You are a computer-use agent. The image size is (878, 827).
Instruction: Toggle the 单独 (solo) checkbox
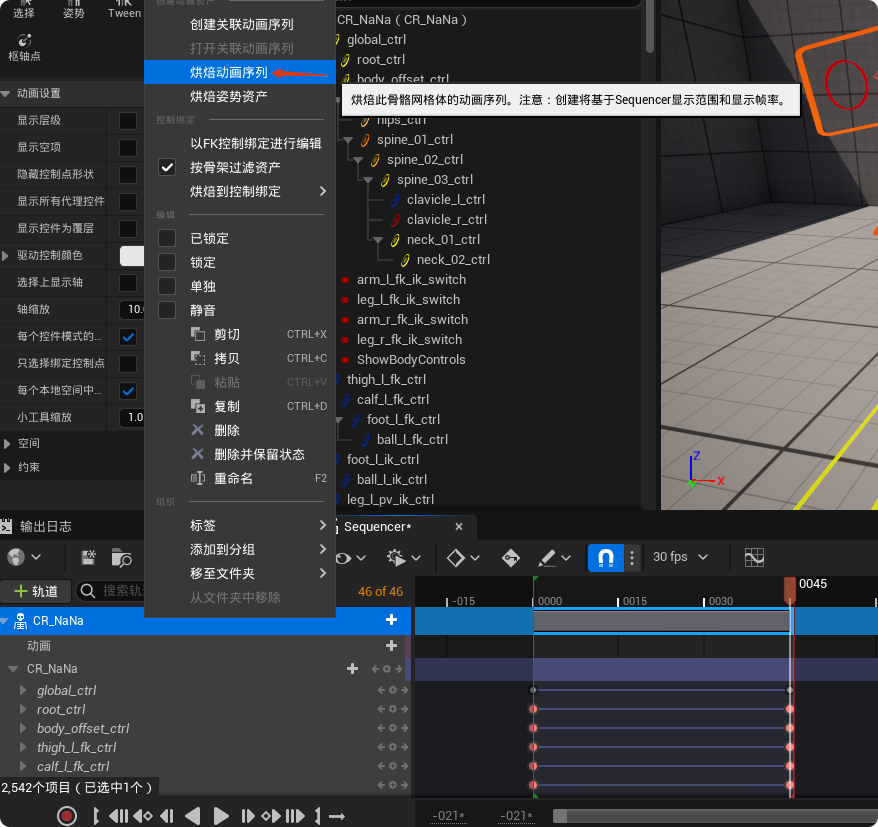(167, 286)
